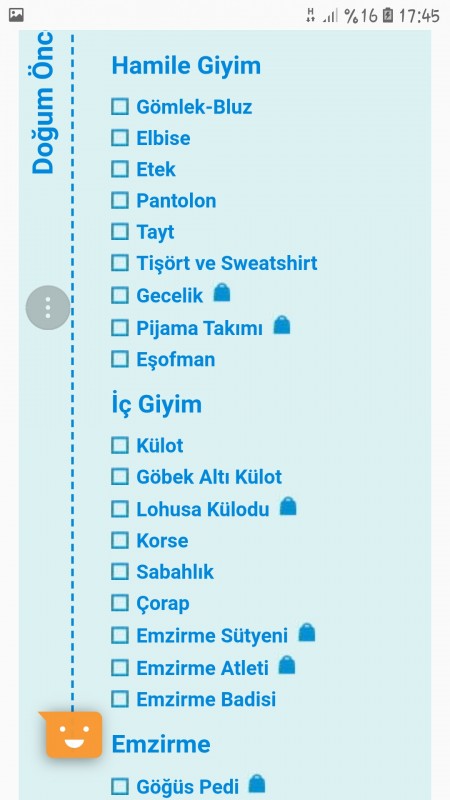Tap the bag icon next to Emzirme Sütyeni
Image resolution: width=450 pixels, height=800 pixels.
click(x=307, y=633)
